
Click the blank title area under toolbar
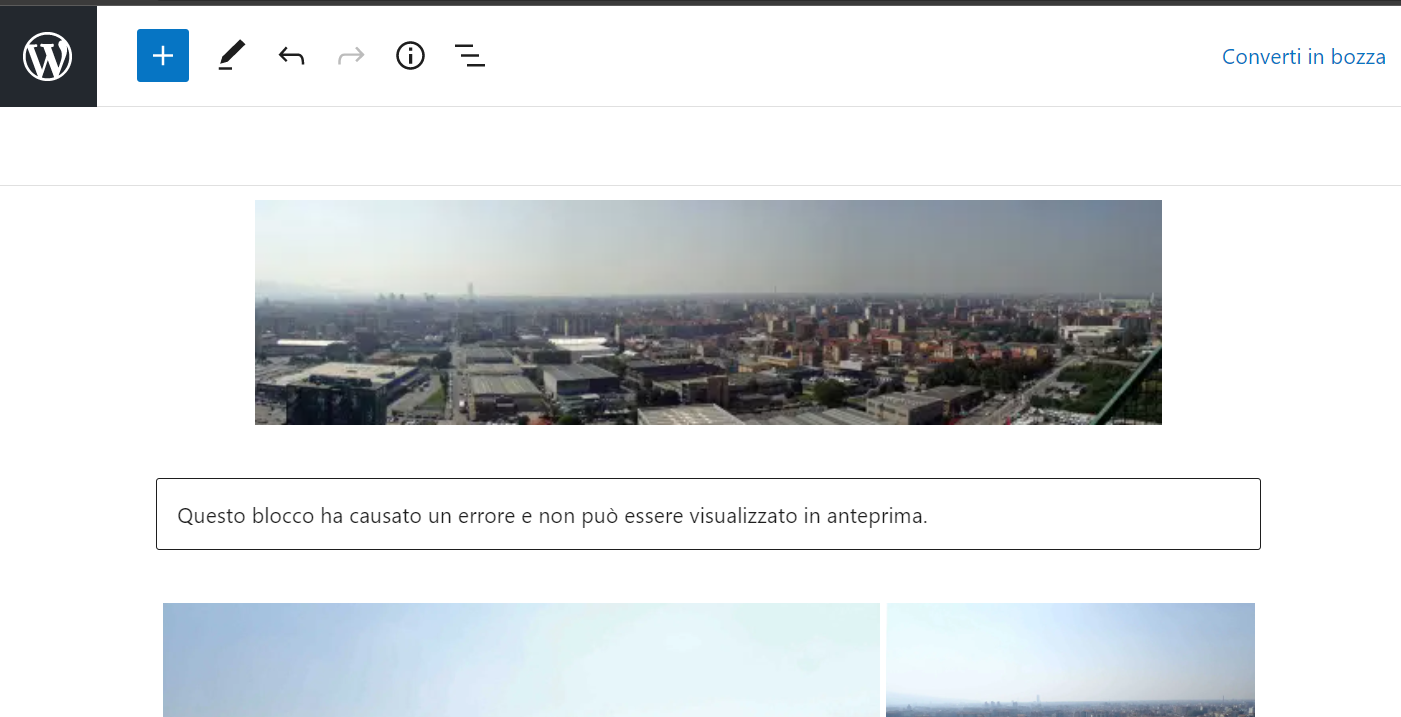tap(700, 146)
